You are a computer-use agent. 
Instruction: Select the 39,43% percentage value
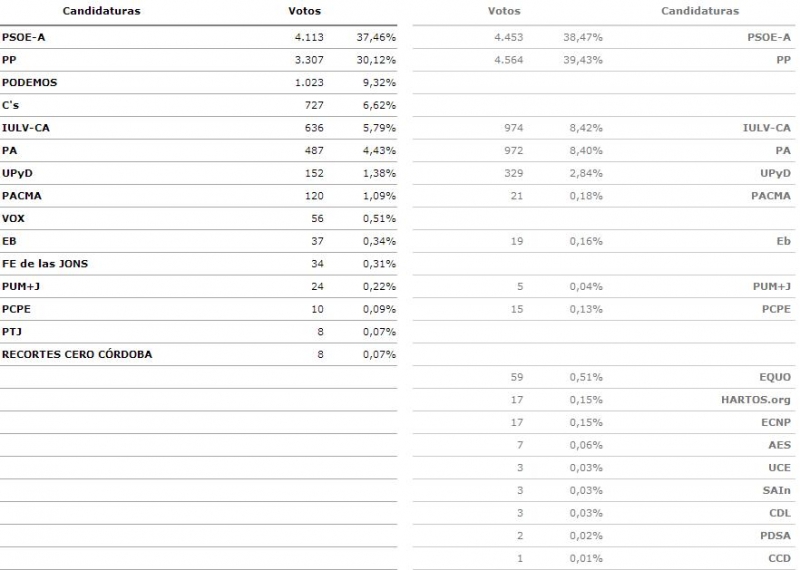(x=582, y=60)
